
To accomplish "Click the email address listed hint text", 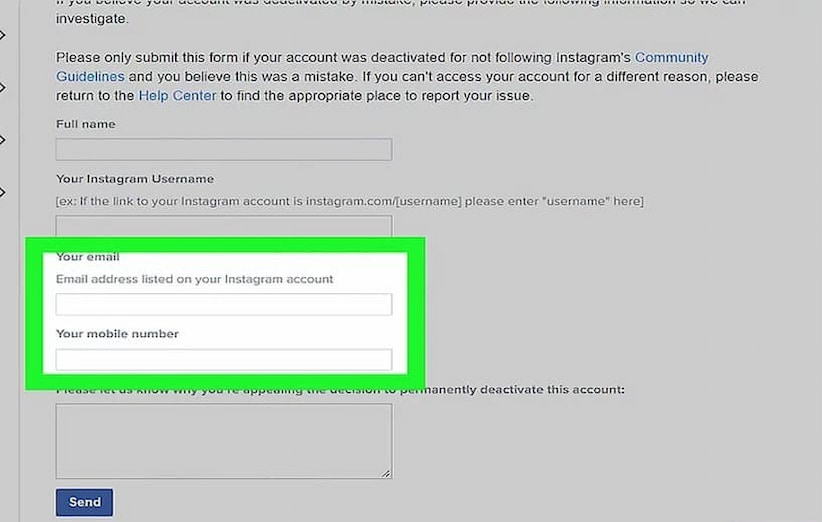I will (x=195, y=279).
